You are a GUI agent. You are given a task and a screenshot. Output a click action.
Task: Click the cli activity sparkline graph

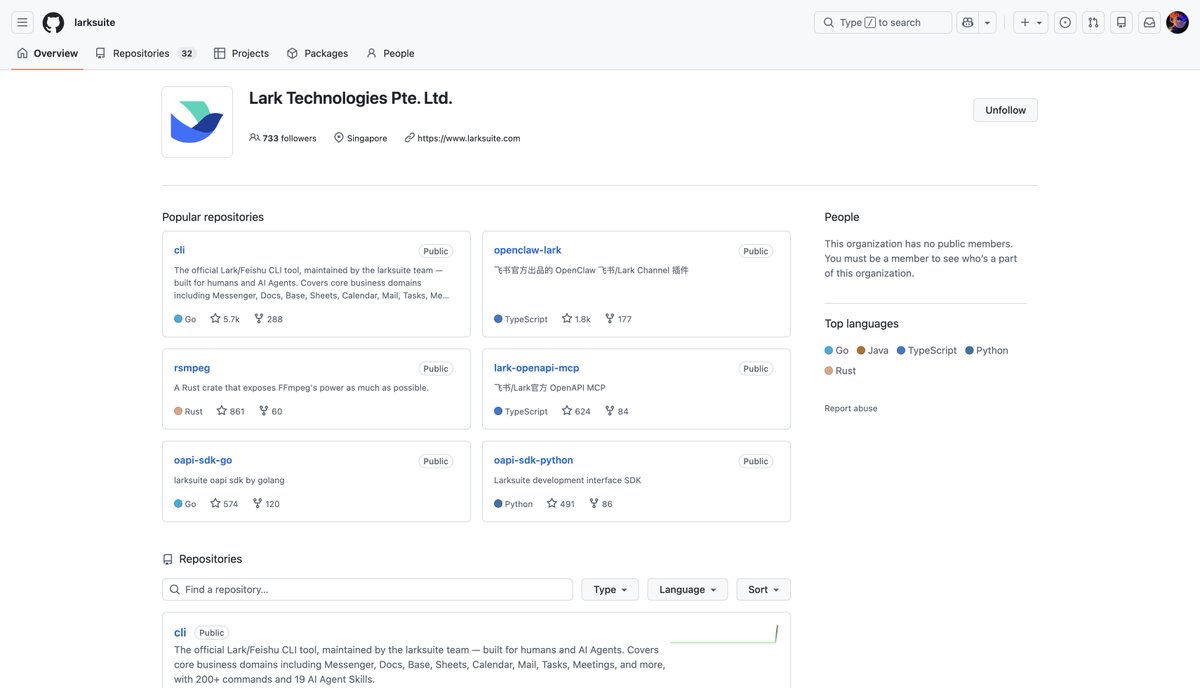pos(724,634)
